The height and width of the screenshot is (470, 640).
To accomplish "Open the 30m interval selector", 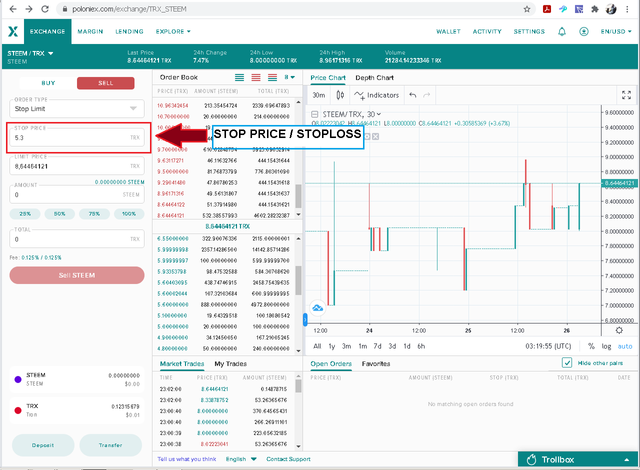I will tap(319, 95).
